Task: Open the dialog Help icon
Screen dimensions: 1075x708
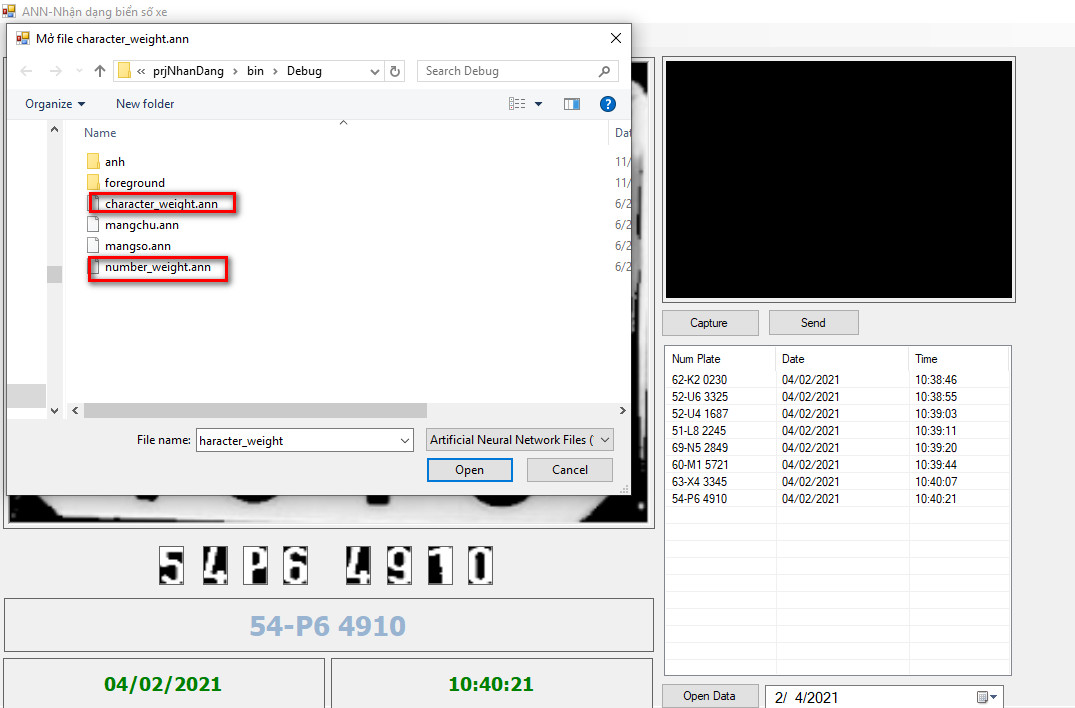Action: 607,104
